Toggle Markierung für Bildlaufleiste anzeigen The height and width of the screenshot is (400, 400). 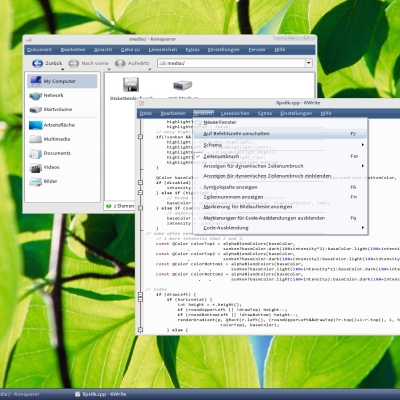click(x=279, y=207)
